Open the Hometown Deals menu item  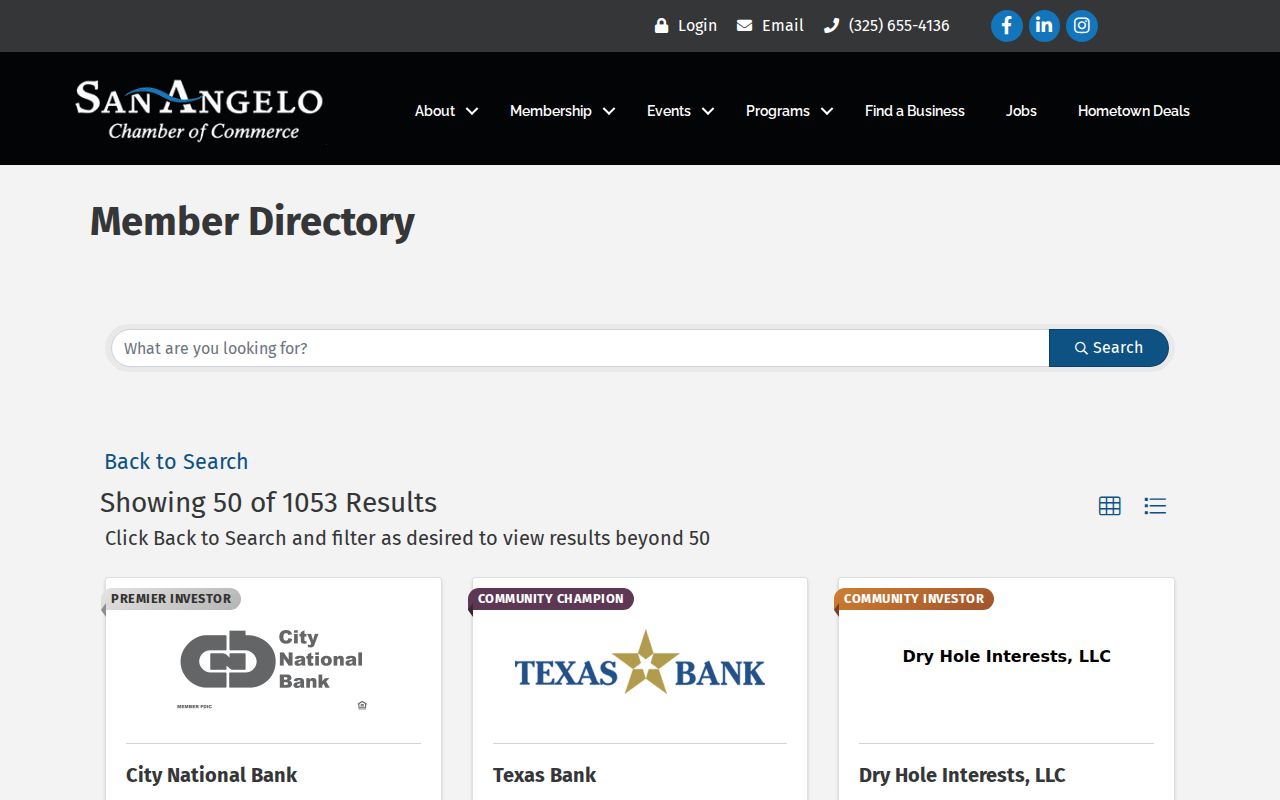click(1134, 111)
